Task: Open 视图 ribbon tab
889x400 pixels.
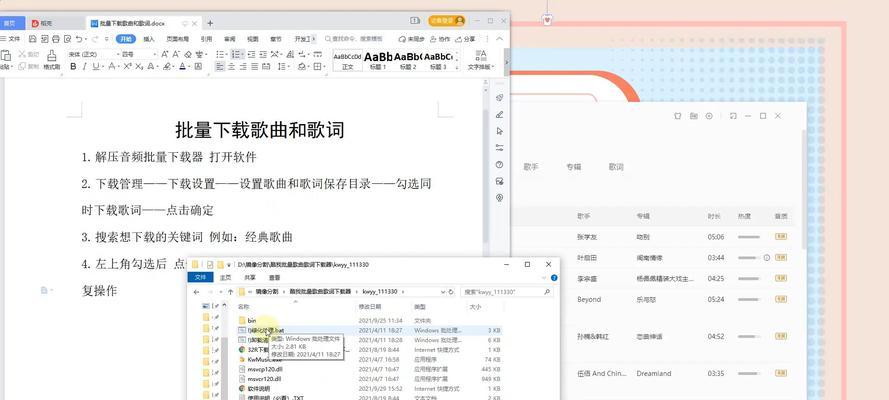Action: (252, 39)
